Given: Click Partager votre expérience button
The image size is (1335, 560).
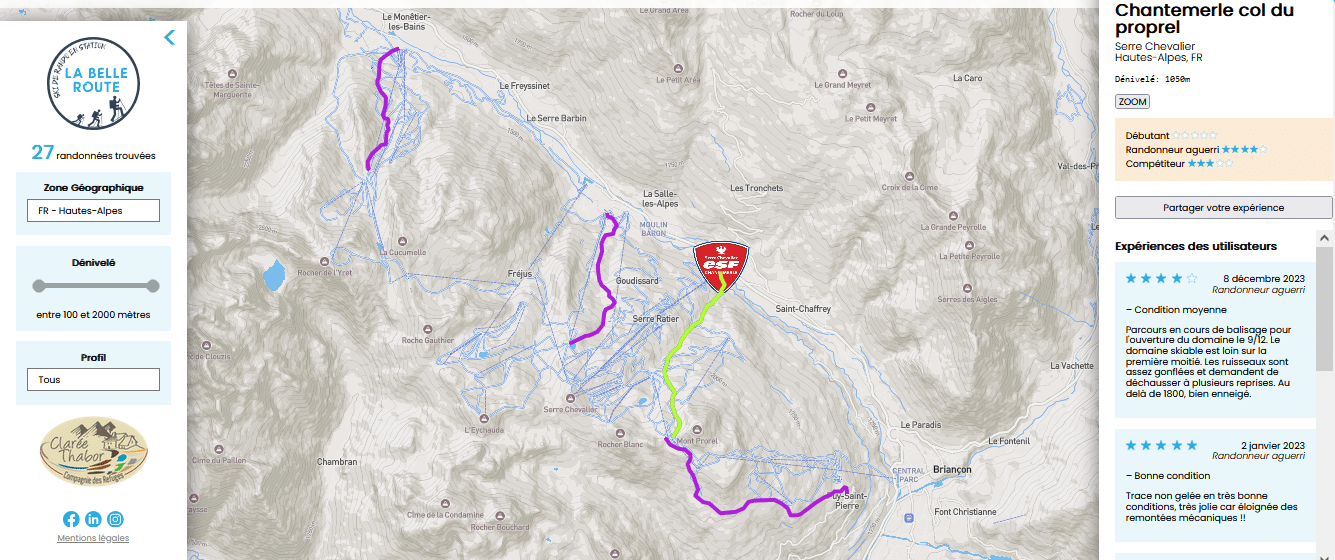Looking at the screenshot, I should point(1224,208).
